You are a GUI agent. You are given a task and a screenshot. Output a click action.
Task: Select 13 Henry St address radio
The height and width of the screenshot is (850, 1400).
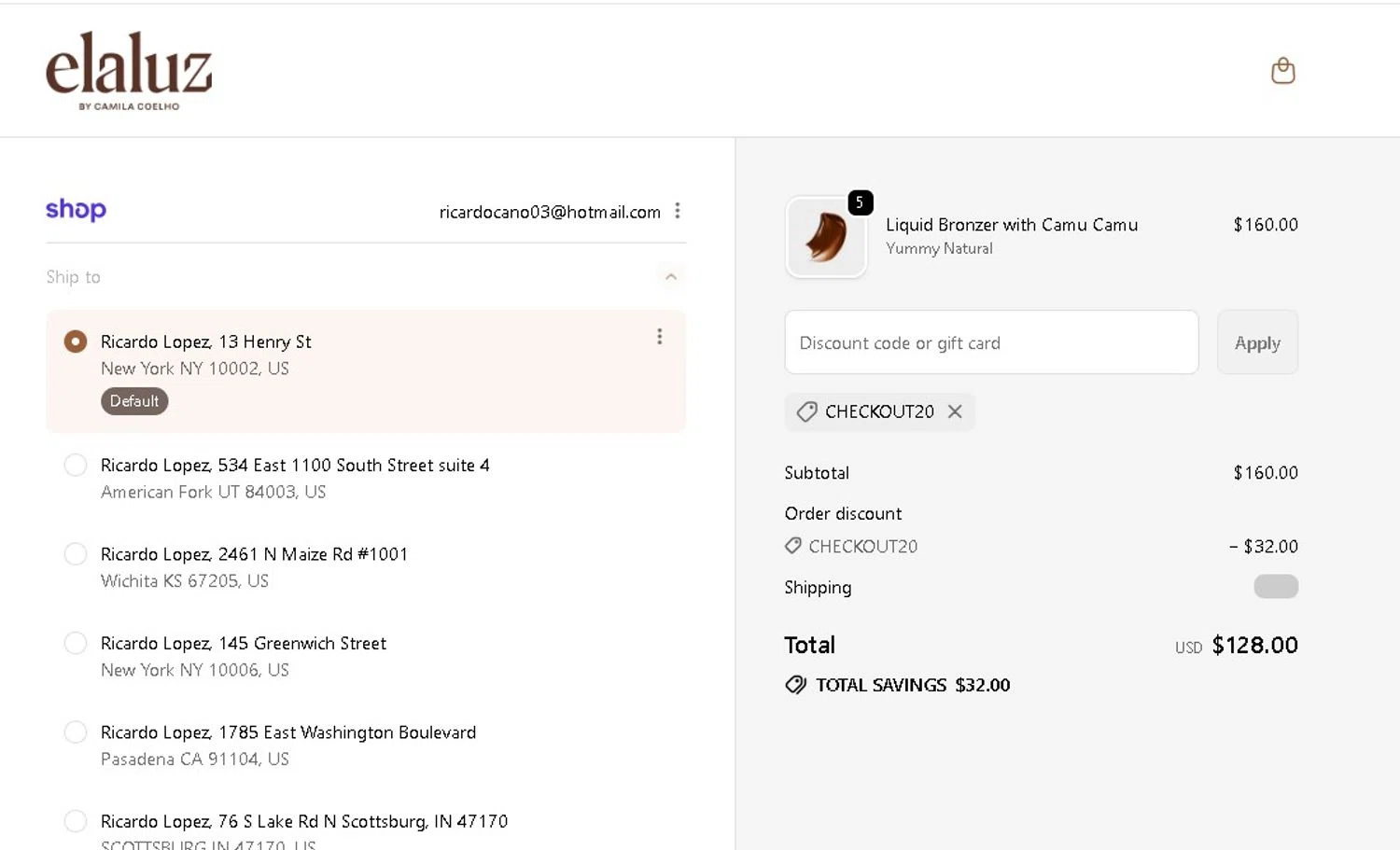pos(76,341)
